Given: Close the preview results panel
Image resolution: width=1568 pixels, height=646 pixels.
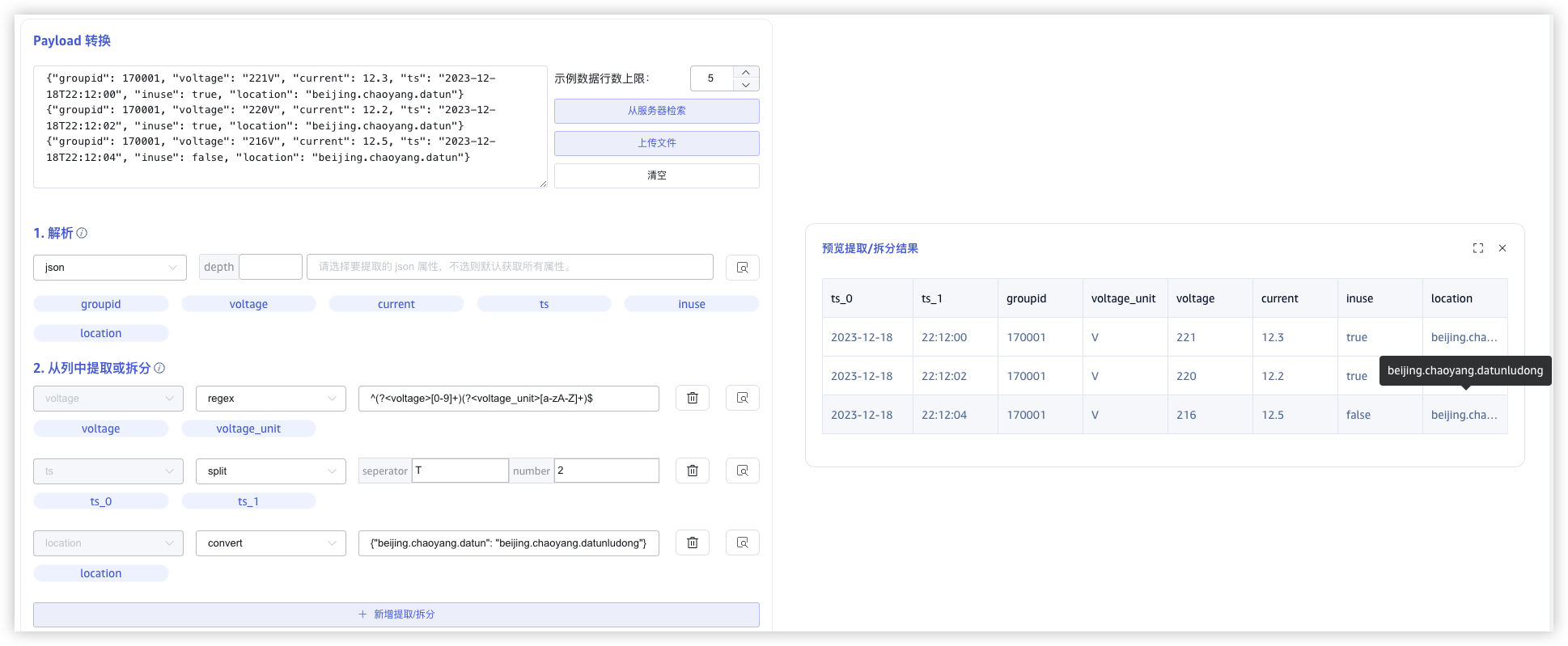Looking at the screenshot, I should pyautogui.click(x=1502, y=248).
